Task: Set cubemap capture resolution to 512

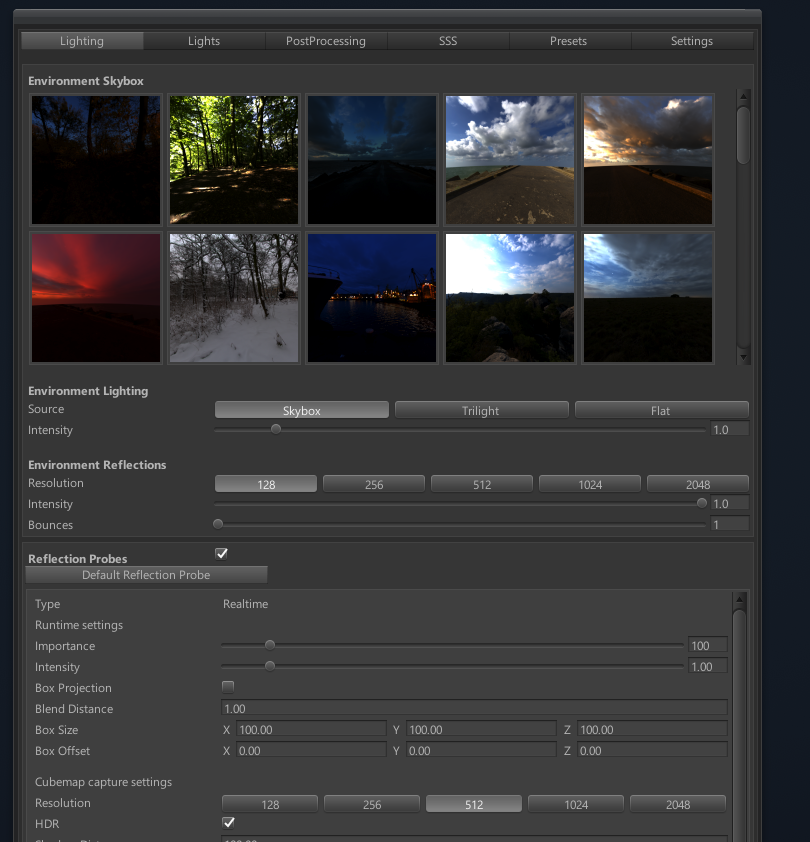Action: 474,804
